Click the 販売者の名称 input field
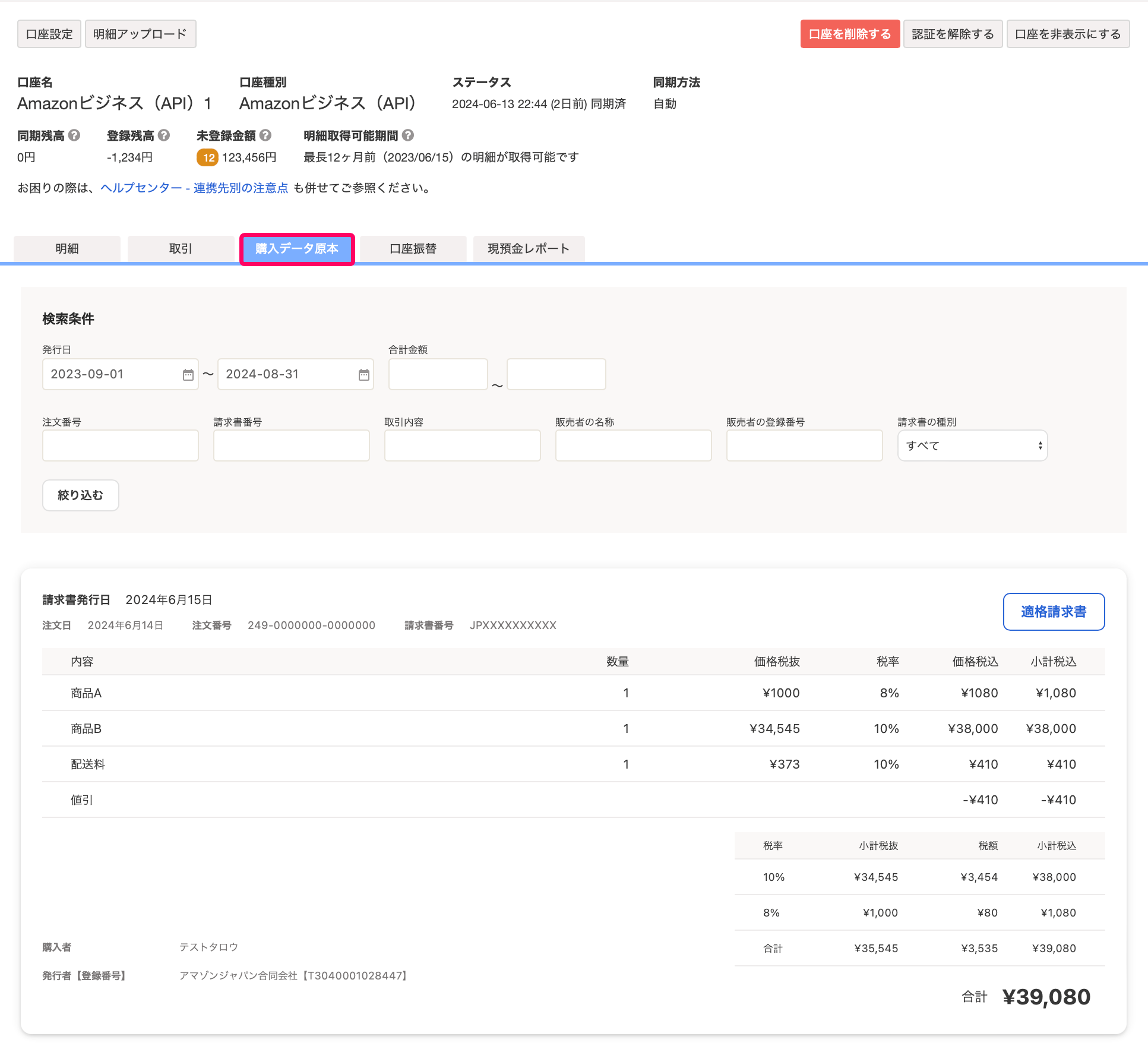Screen dimensions: 1148x1046 [634, 445]
